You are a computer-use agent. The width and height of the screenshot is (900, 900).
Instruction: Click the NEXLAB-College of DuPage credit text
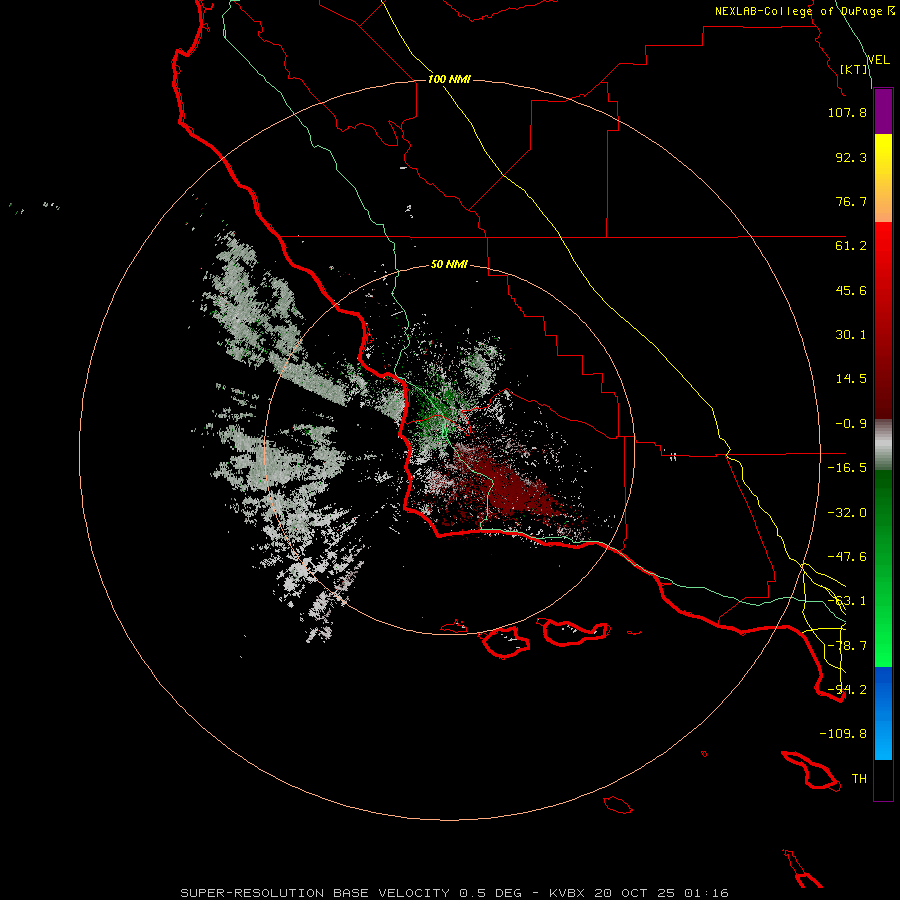click(799, 11)
